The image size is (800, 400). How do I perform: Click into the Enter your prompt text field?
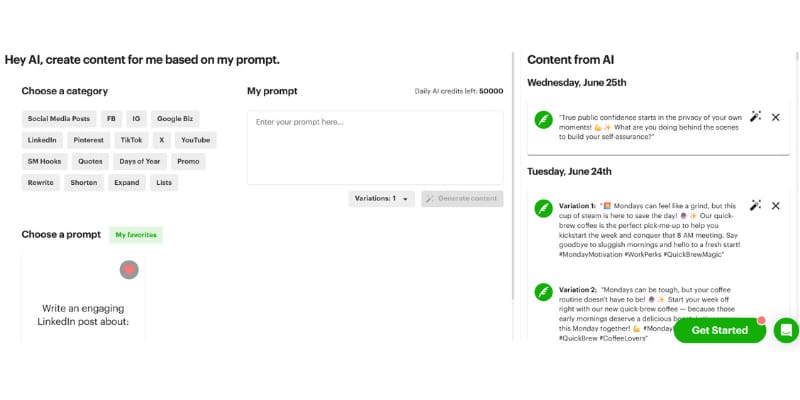(x=375, y=146)
